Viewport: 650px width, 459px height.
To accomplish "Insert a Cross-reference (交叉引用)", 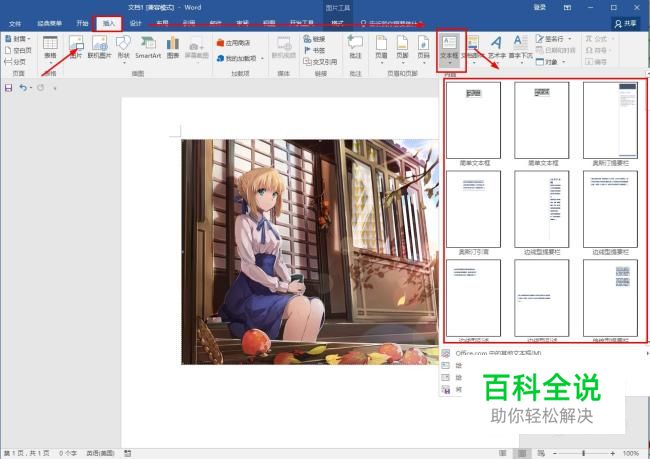I will 320,62.
